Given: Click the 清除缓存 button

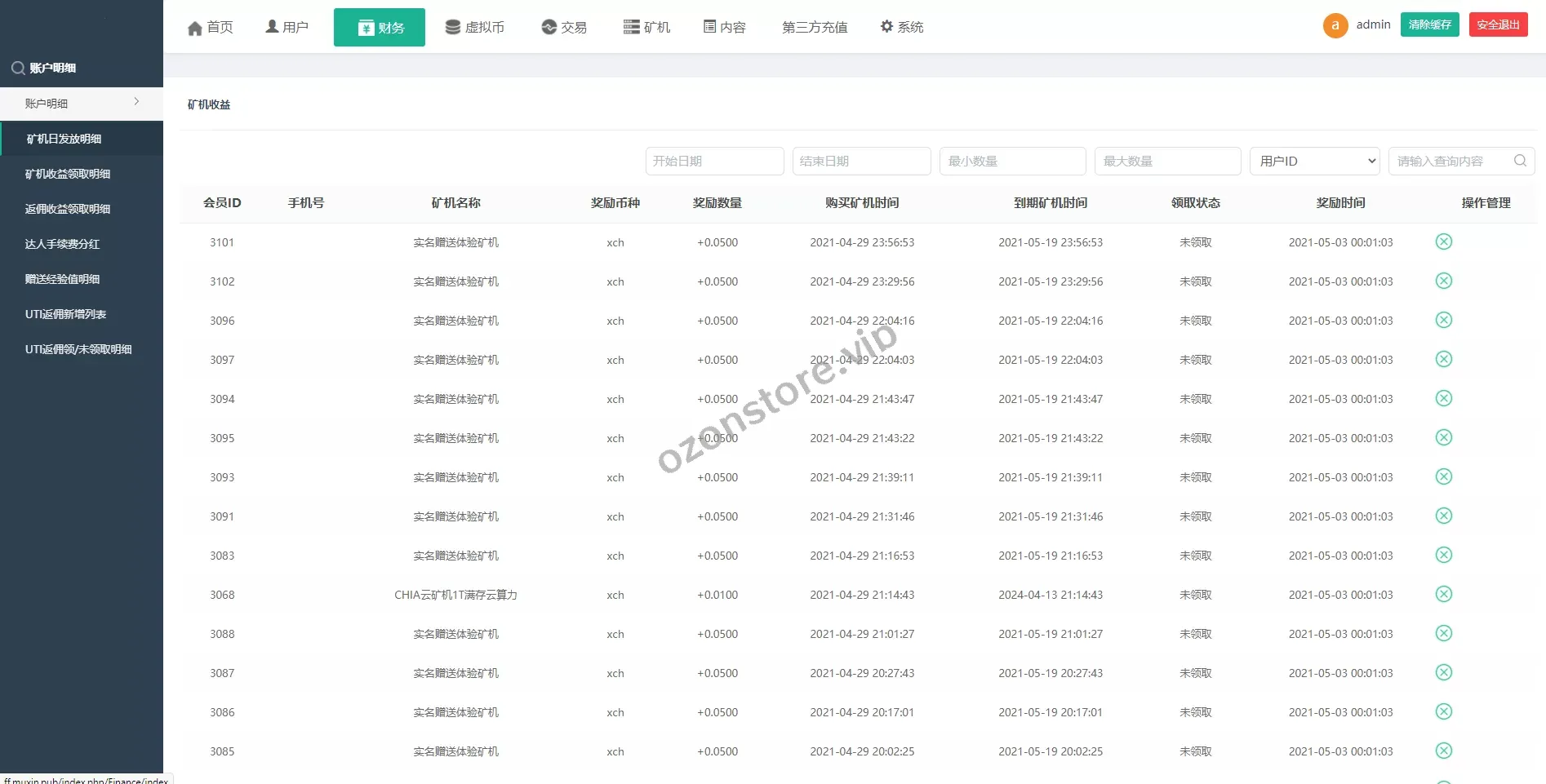Looking at the screenshot, I should tap(1429, 24).
